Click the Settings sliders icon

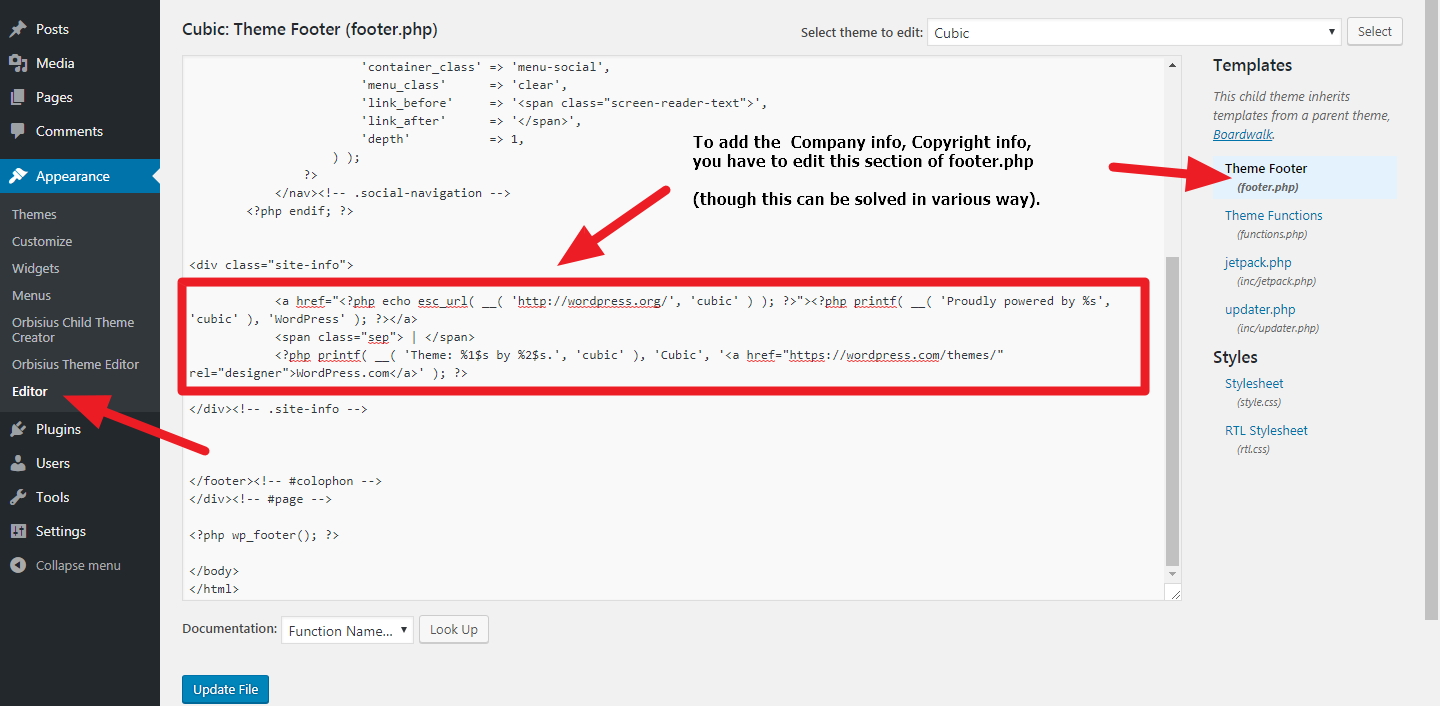[x=18, y=531]
